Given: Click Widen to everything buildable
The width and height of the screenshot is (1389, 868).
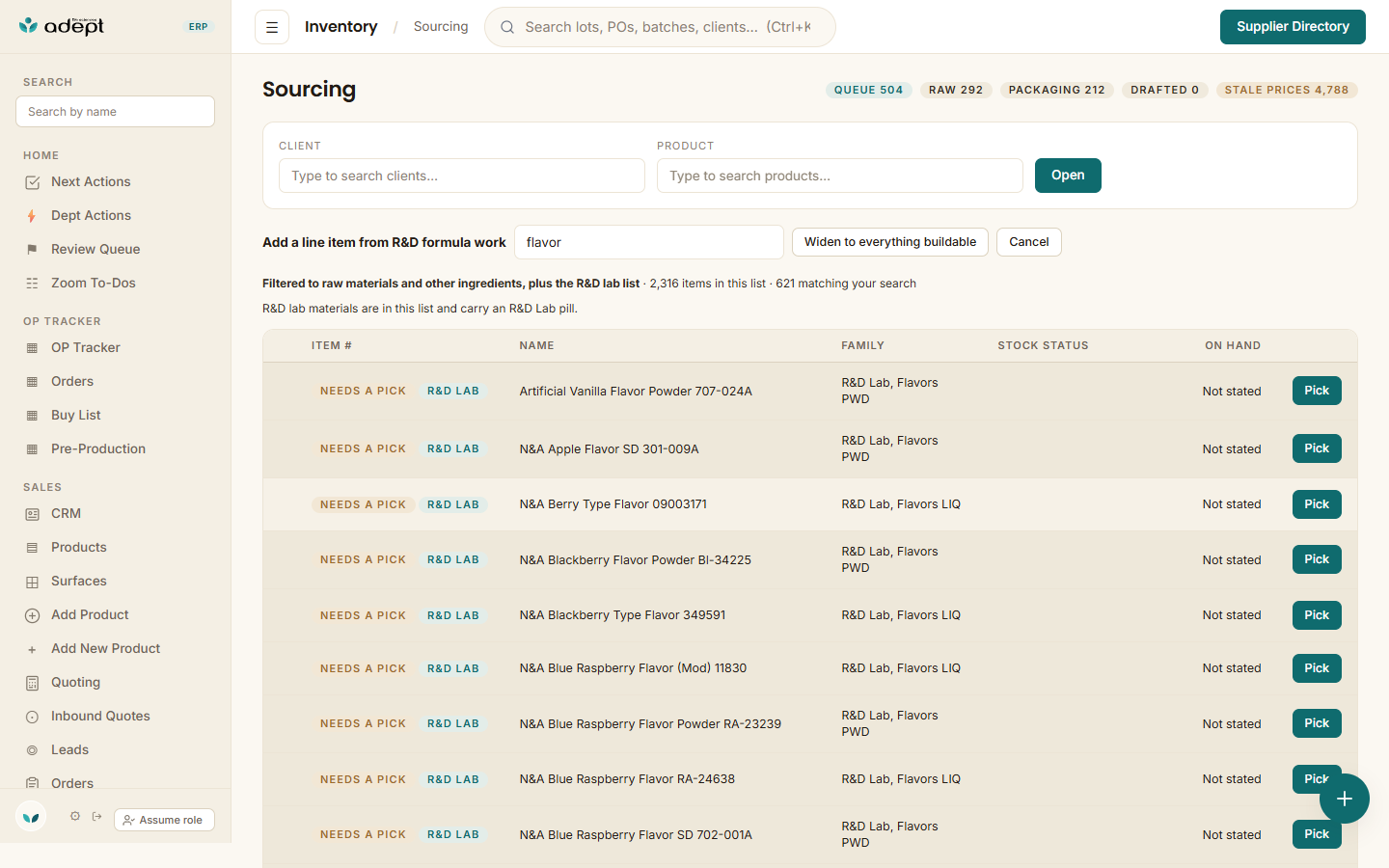Looking at the screenshot, I should pos(890,242).
